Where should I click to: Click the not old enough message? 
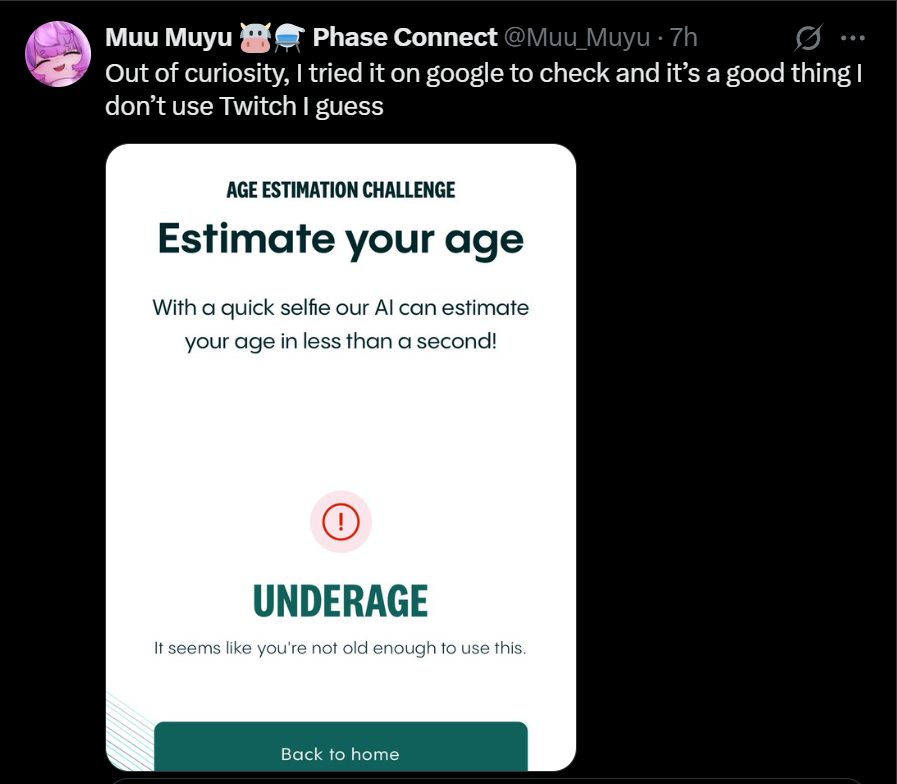340,648
